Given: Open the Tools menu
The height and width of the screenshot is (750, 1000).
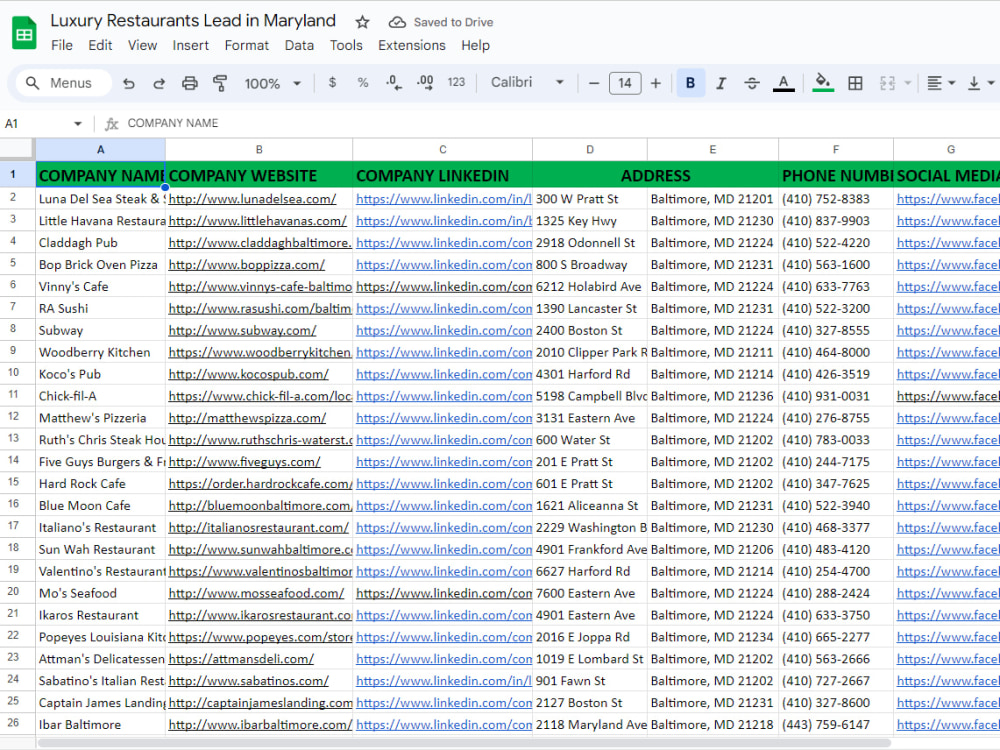Looking at the screenshot, I should coord(346,45).
